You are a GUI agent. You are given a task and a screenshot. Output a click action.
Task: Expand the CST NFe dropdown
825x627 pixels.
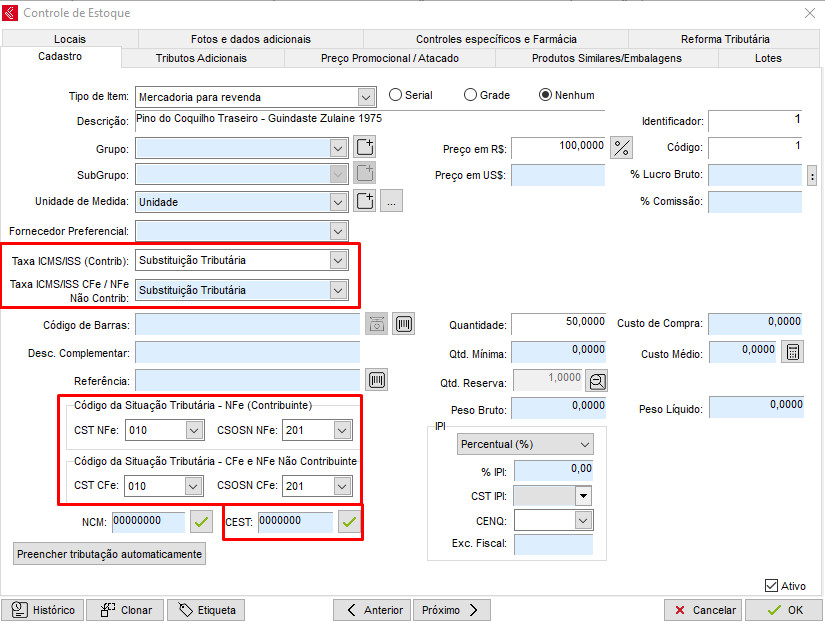(x=194, y=430)
